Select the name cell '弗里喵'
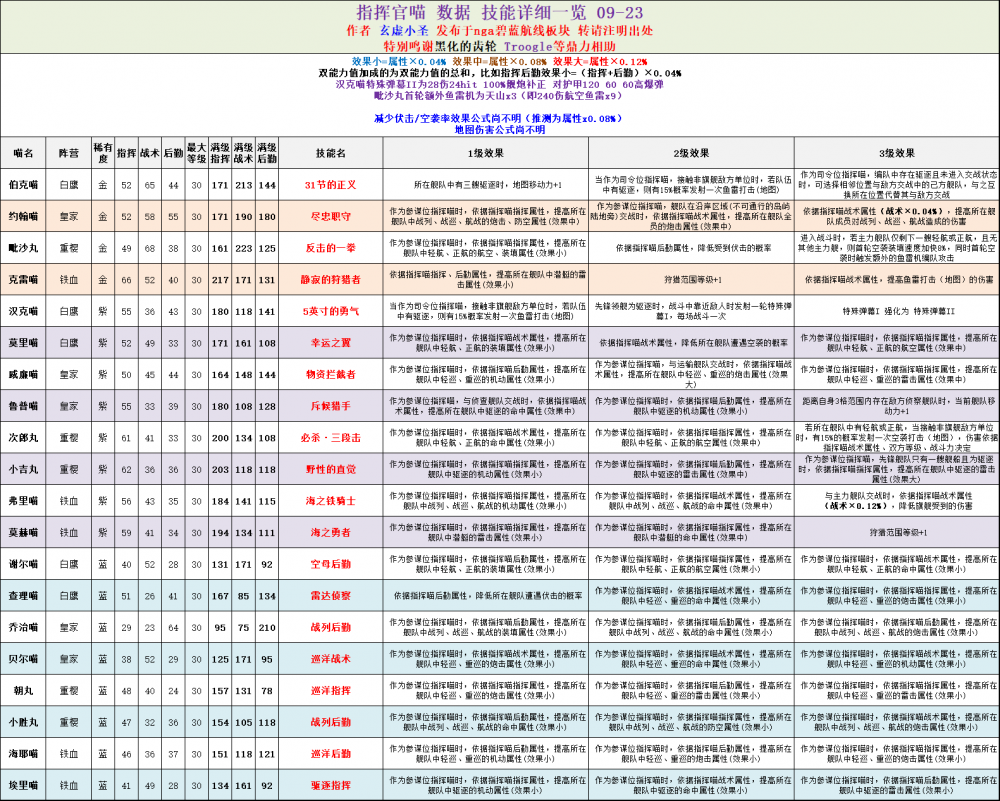This screenshot has width=1000, height=801. [x=23, y=501]
